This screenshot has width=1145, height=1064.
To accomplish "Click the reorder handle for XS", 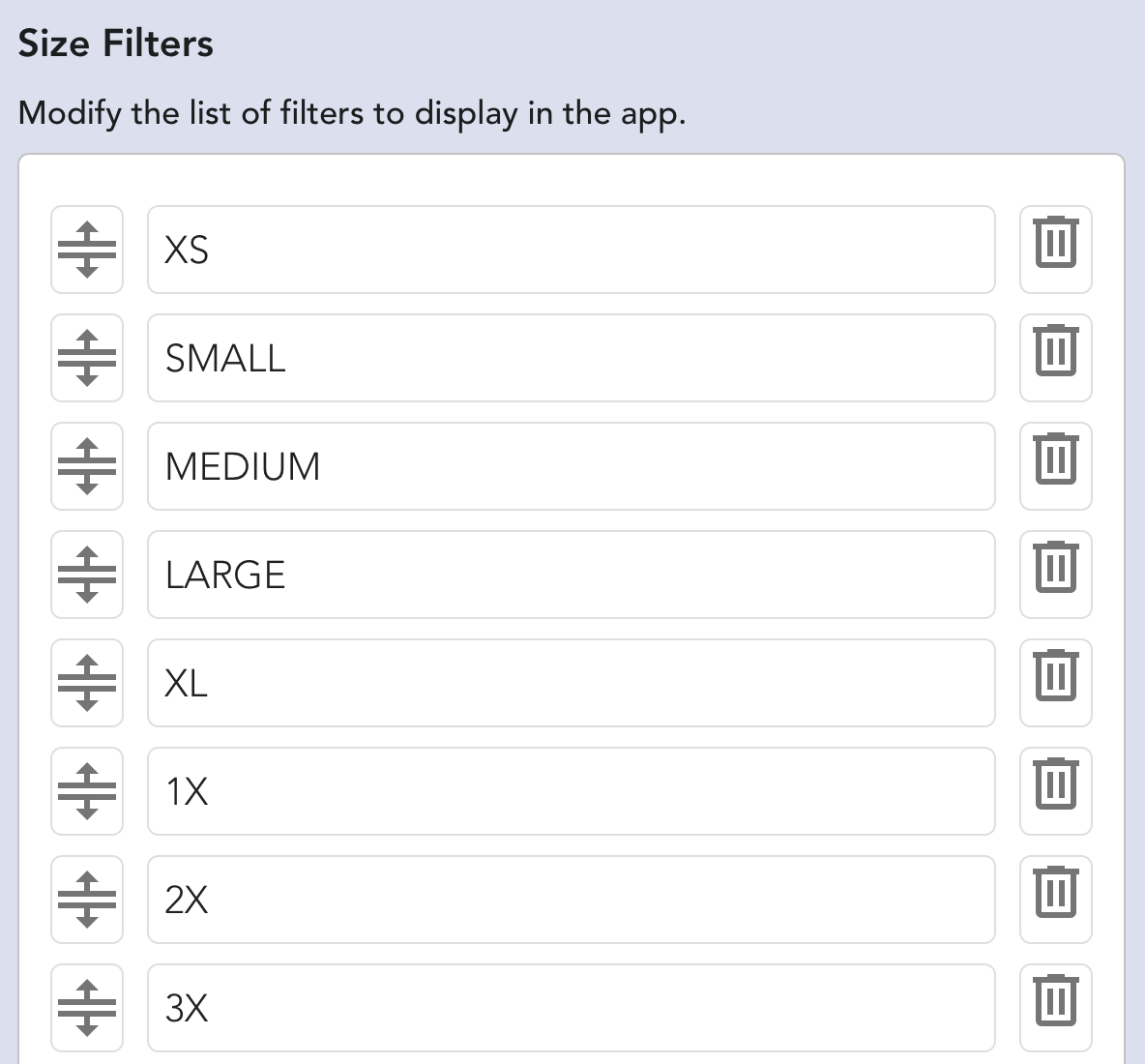I will point(87,250).
